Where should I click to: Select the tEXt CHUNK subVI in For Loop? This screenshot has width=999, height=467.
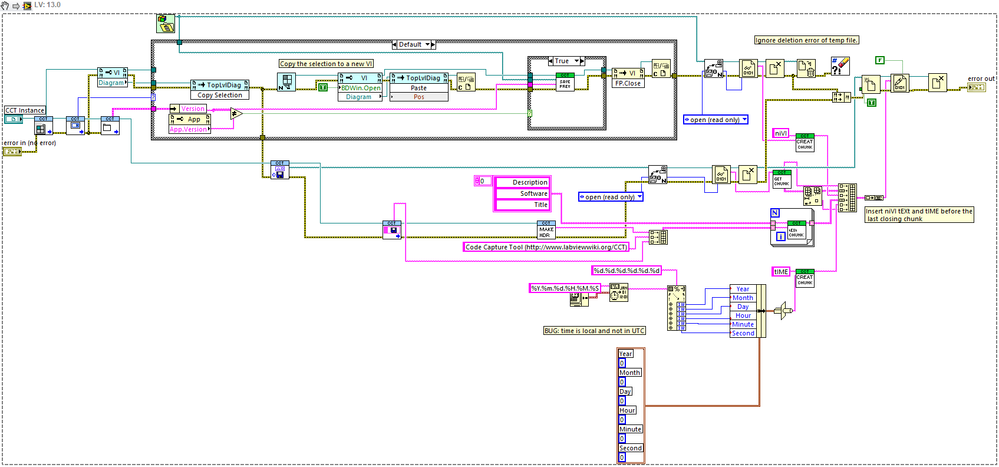click(794, 229)
